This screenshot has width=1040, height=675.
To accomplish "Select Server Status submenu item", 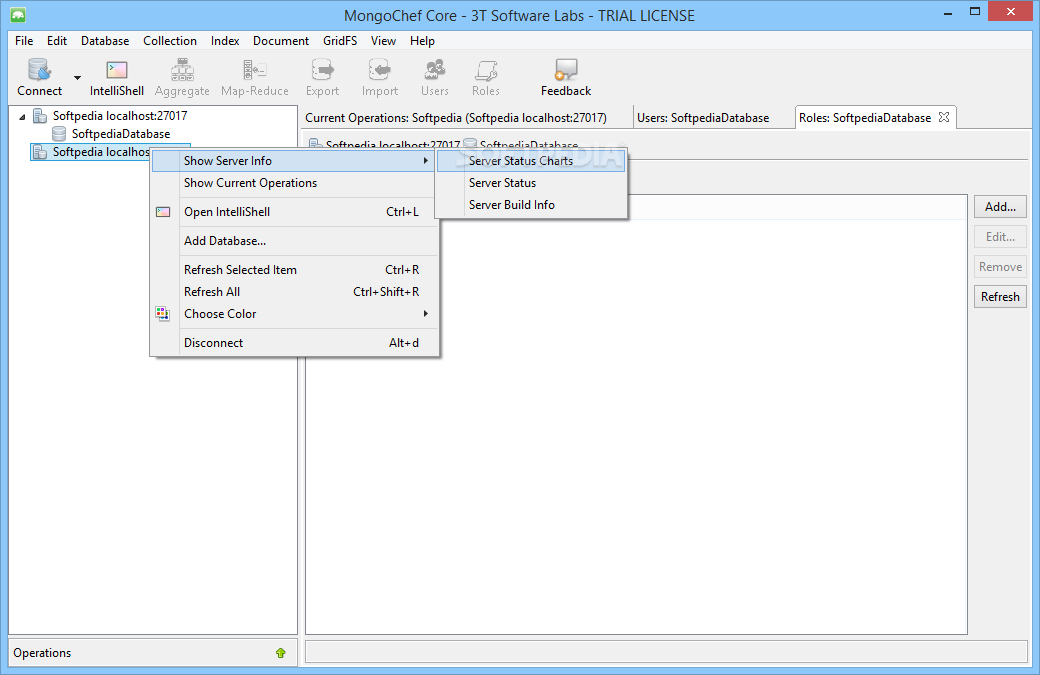I will point(531,183).
